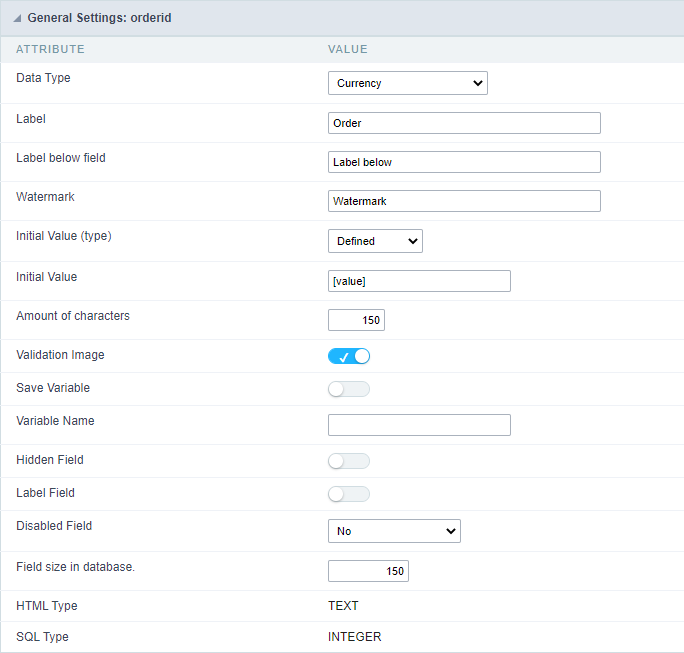
Task: Click the empty Variable Name input
Action: coord(419,425)
